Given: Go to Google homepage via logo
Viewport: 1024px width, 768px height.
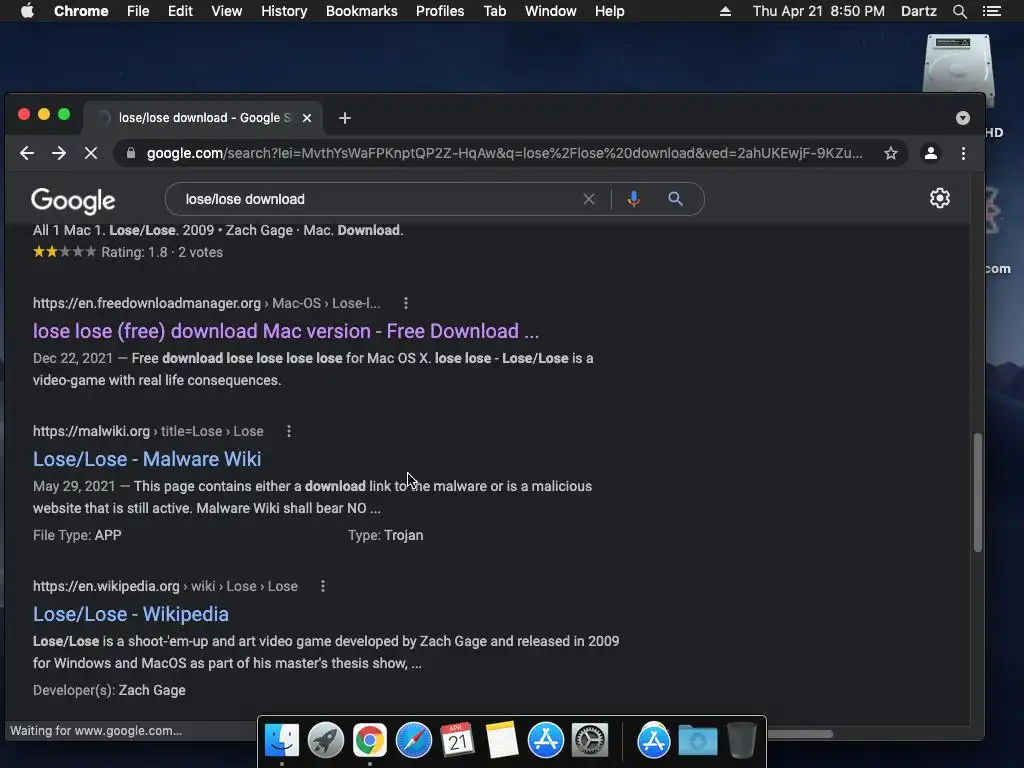Looking at the screenshot, I should pyautogui.click(x=73, y=201).
